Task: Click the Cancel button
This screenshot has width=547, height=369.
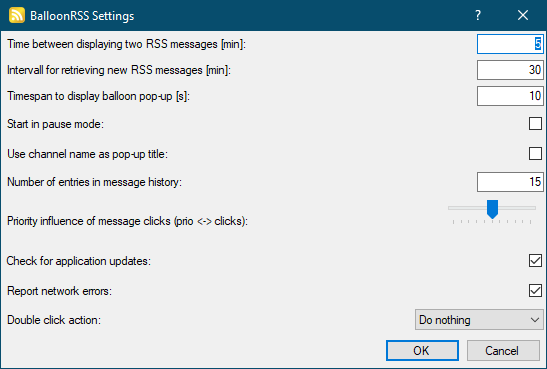Action: (x=503, y=351)
